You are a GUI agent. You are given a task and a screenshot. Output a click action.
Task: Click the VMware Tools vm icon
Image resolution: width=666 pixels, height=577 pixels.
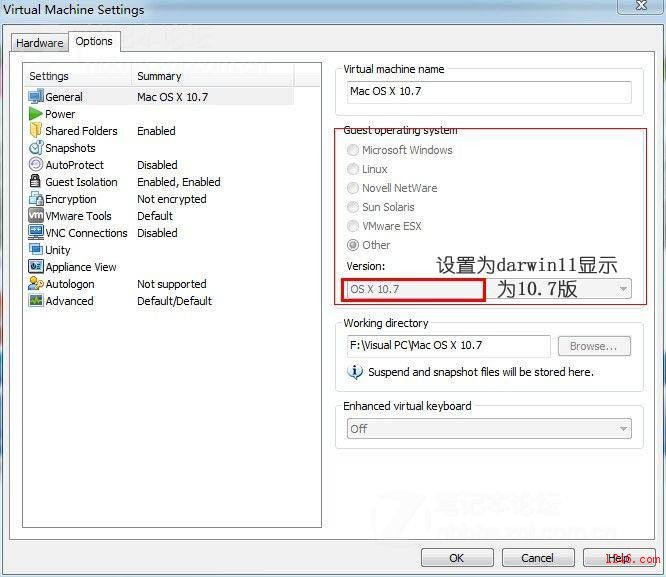pos(36,215)
